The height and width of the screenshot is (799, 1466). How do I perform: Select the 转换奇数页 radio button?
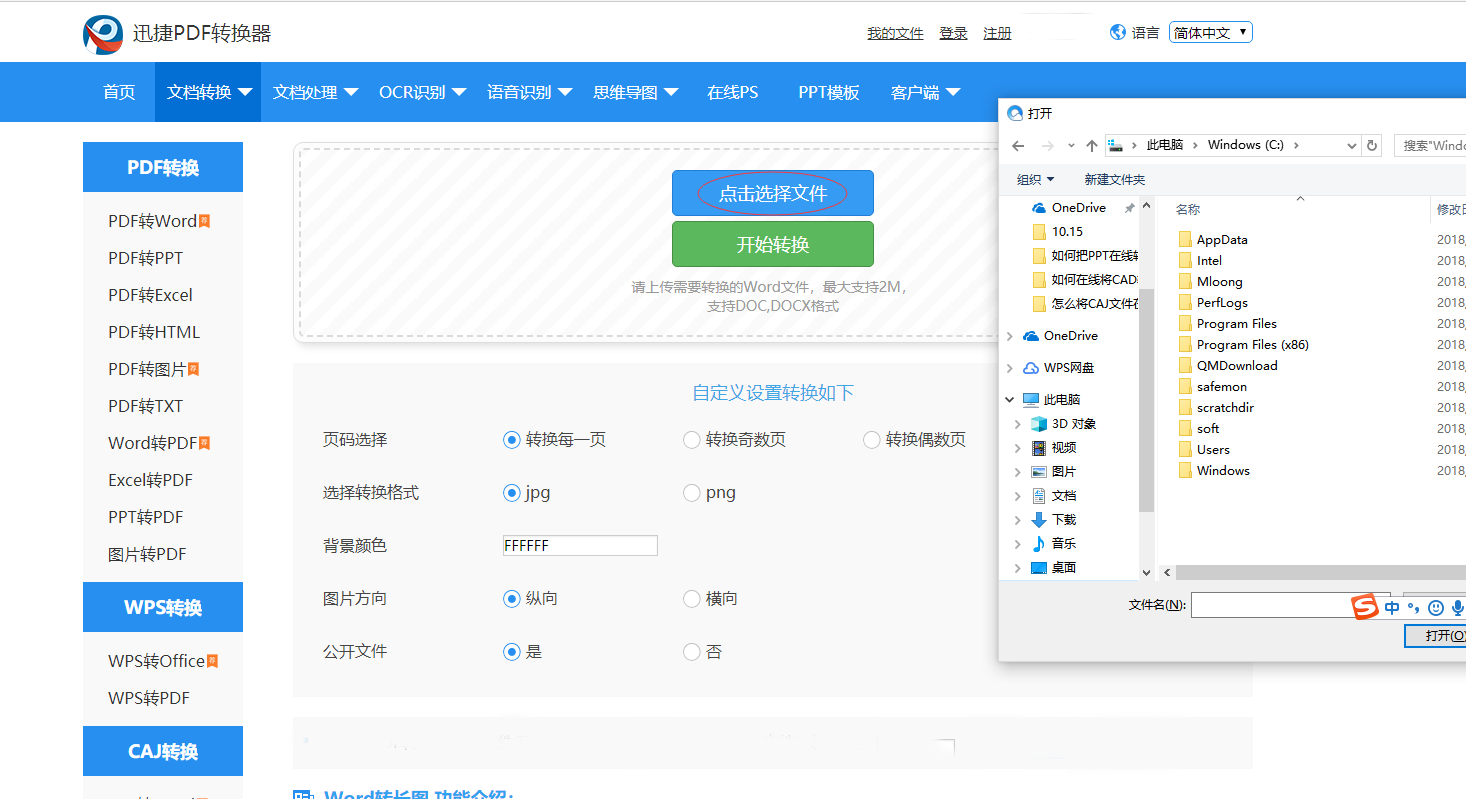point(691,440)
